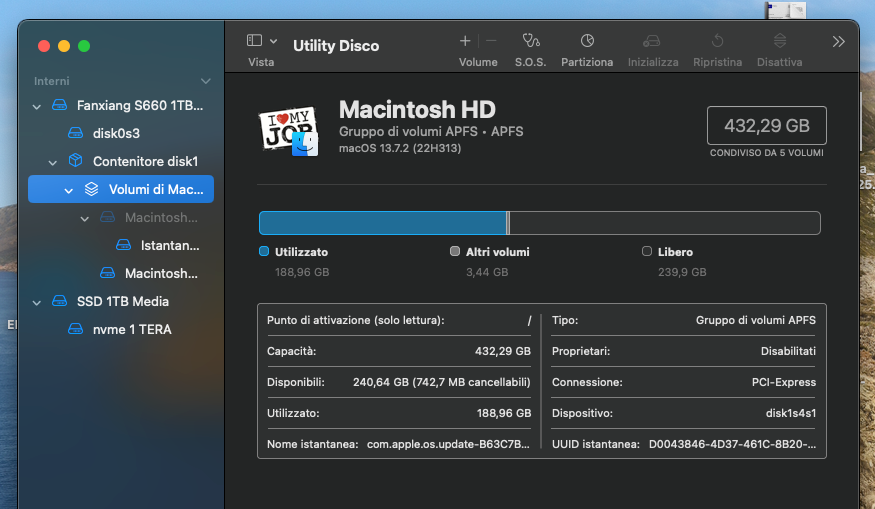Collapse the dimmed Macintosh... volume chevron
The image size is (875, 509).
pos(84,218)
